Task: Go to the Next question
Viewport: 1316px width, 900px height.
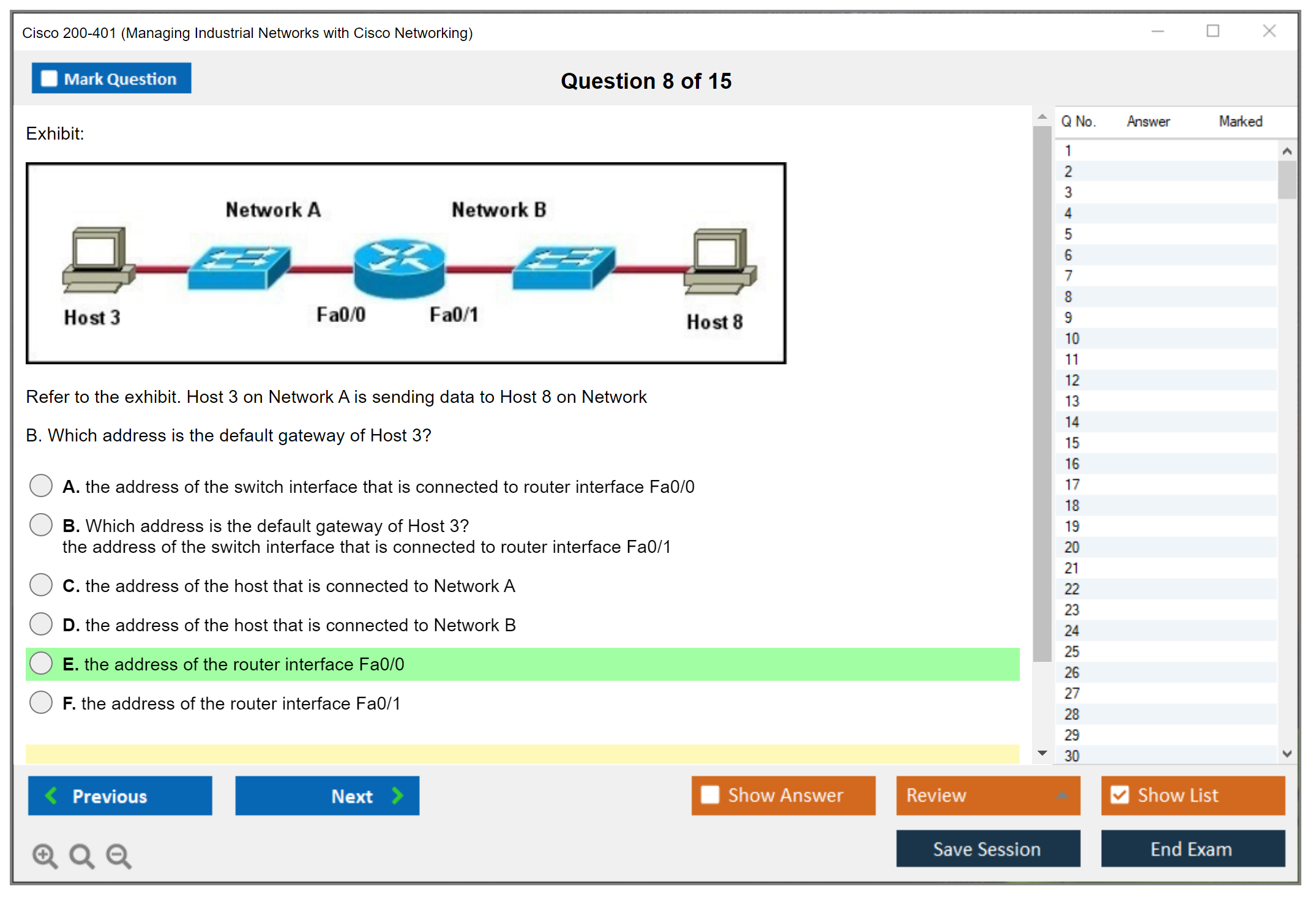Action: pos(327,795)
